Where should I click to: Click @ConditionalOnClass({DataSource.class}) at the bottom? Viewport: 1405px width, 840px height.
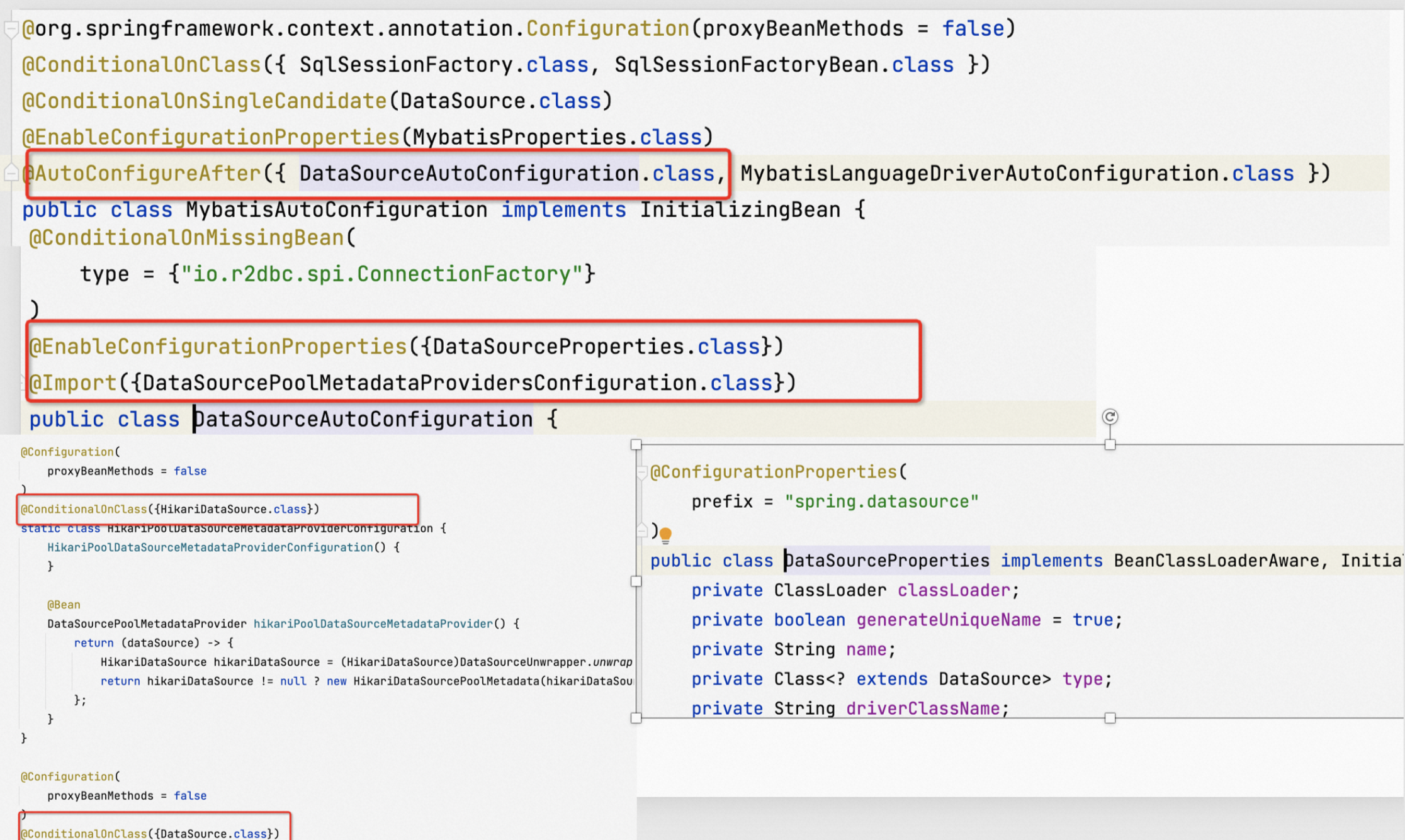(150, 834)
